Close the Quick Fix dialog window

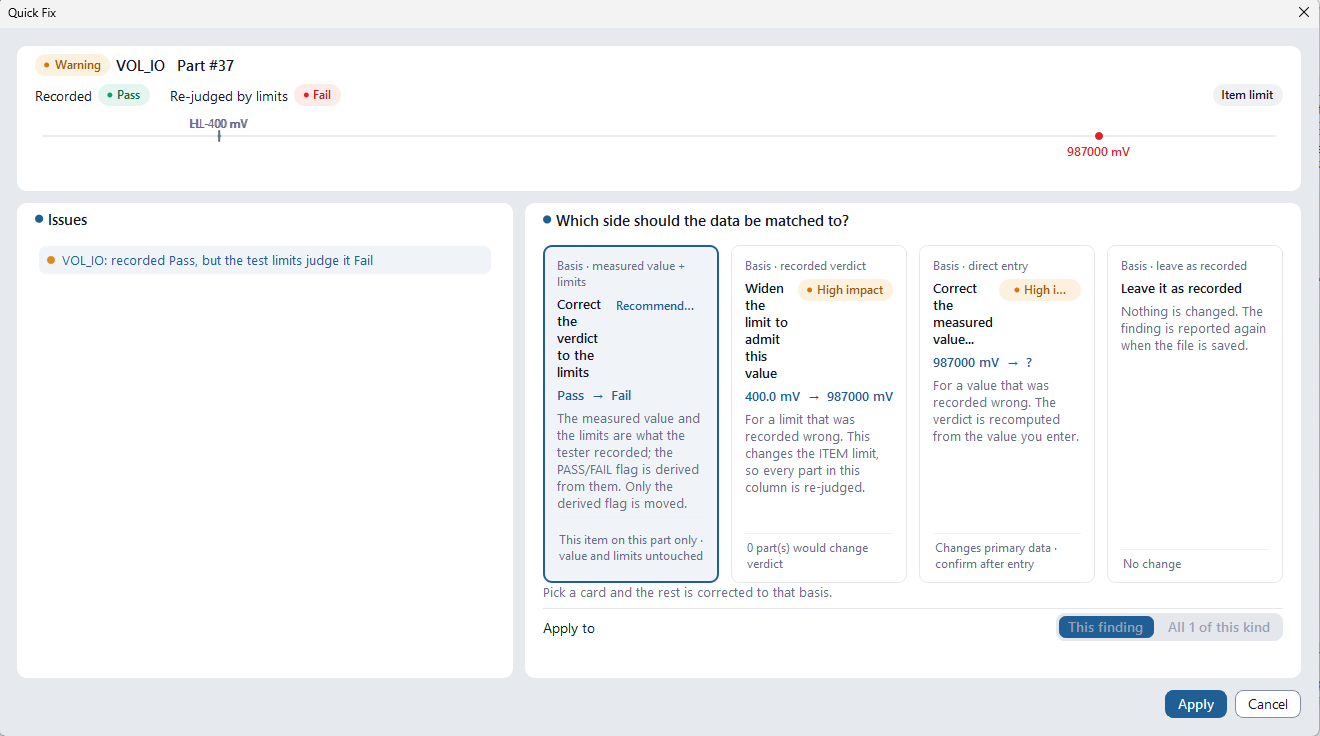click(1303, 13)
